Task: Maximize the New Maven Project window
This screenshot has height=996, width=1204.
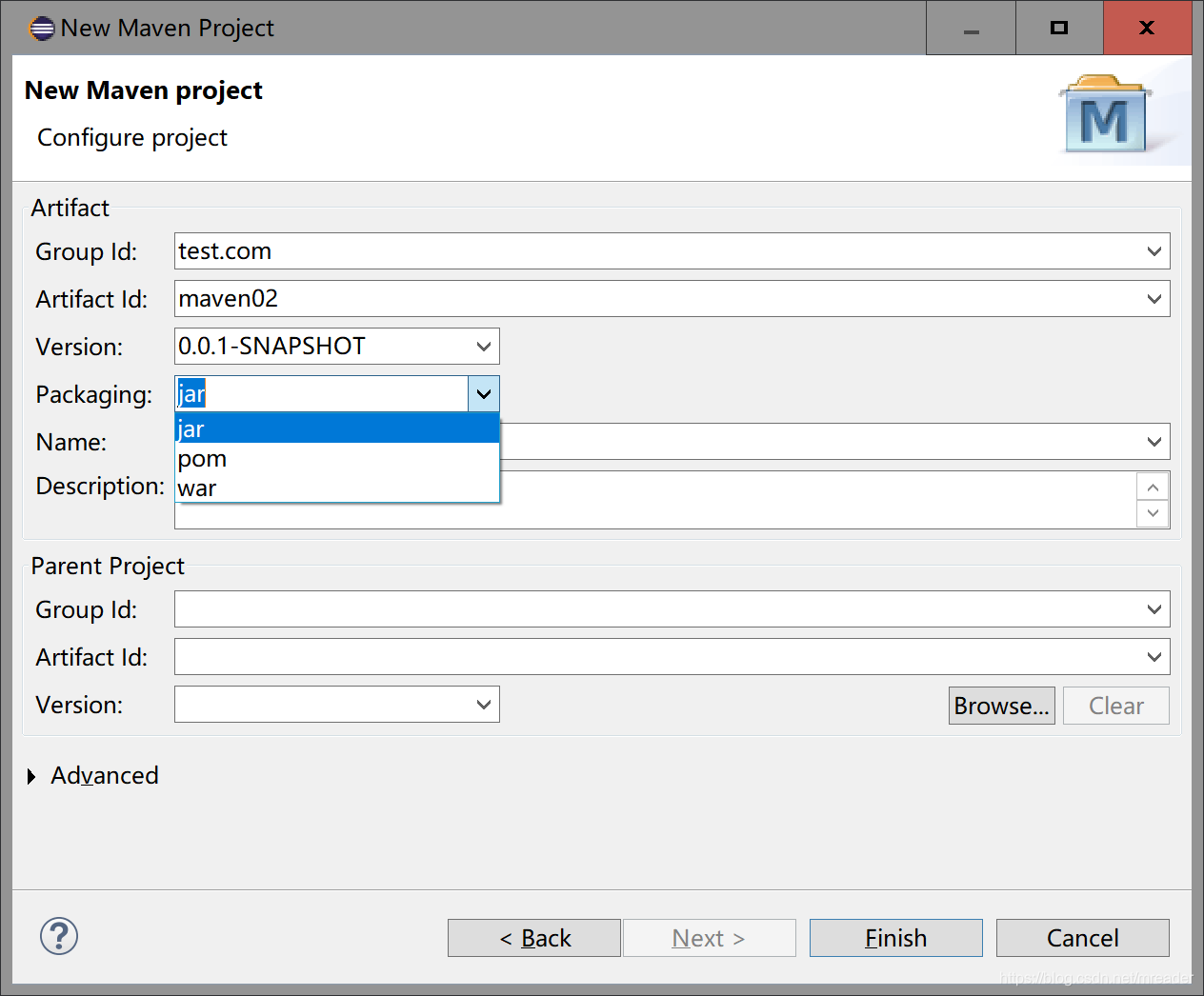Action: 1059,29
